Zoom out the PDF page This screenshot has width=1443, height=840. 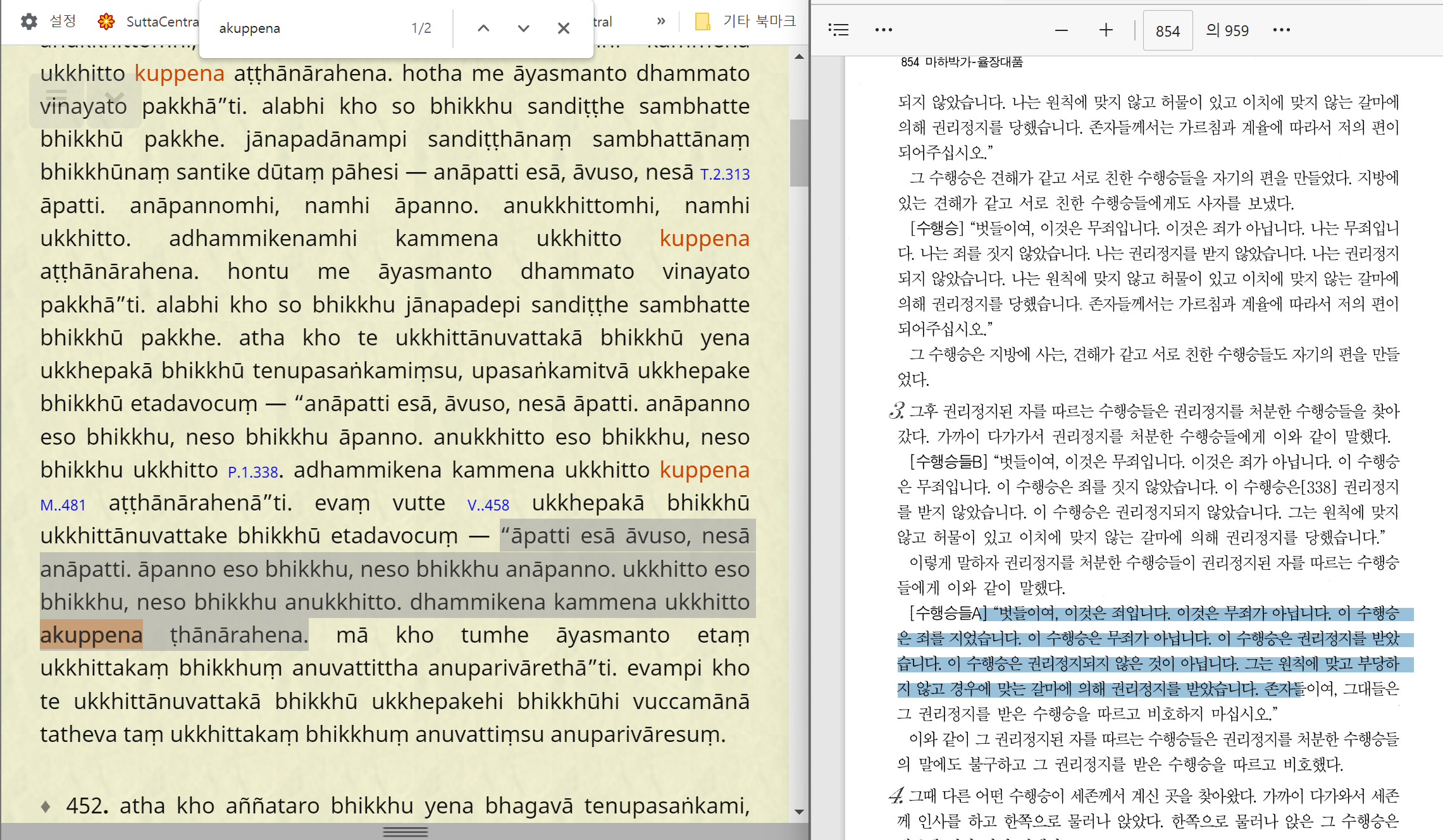[1062, 30]
